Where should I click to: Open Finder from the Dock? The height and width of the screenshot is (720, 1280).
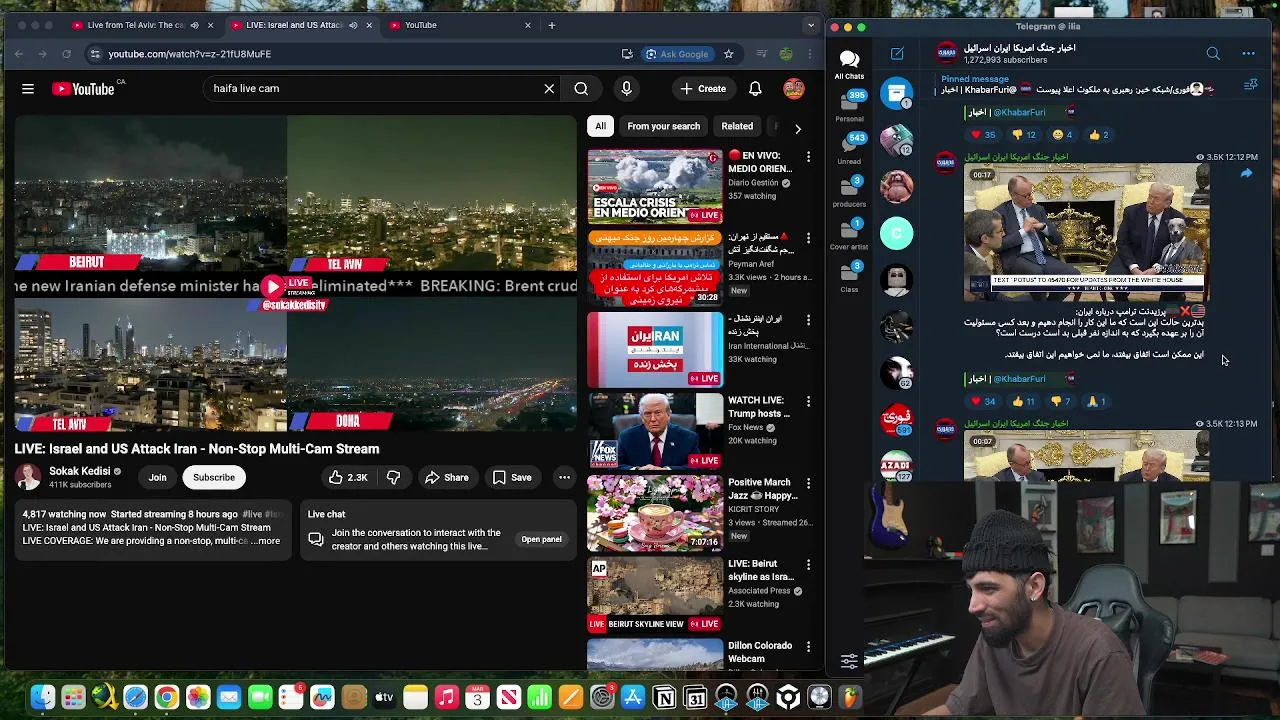42,697
